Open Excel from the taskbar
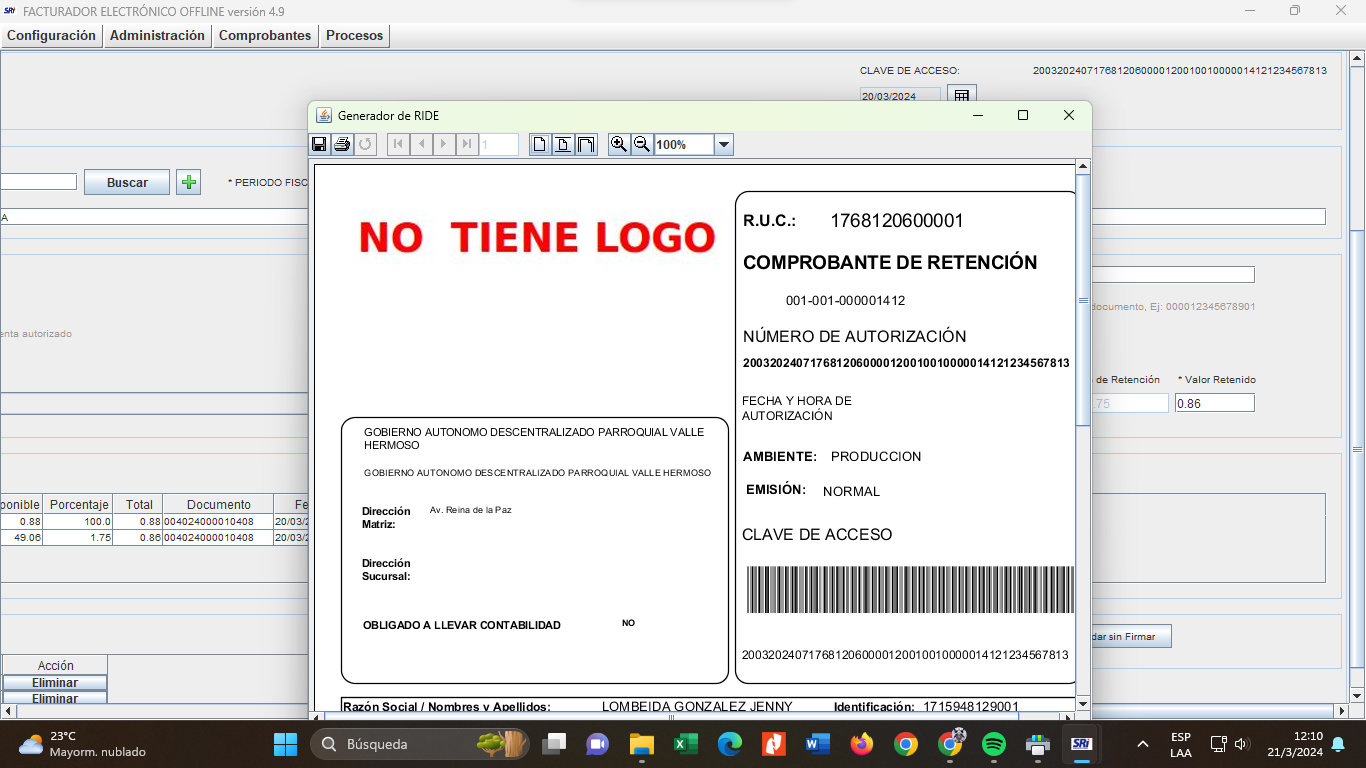1366x768 pixels. point(685,744)
